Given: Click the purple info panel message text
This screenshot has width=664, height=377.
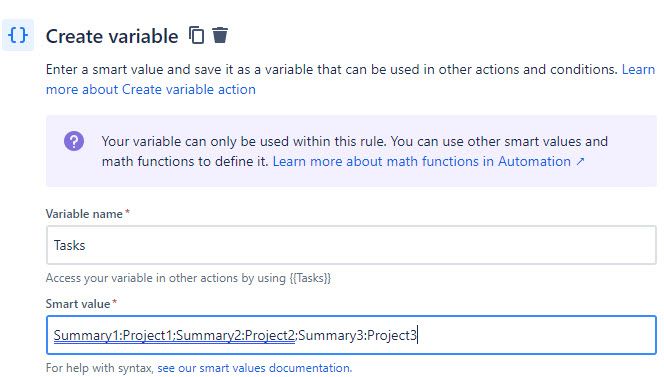Looking at the screenshot, I should 354,151.
